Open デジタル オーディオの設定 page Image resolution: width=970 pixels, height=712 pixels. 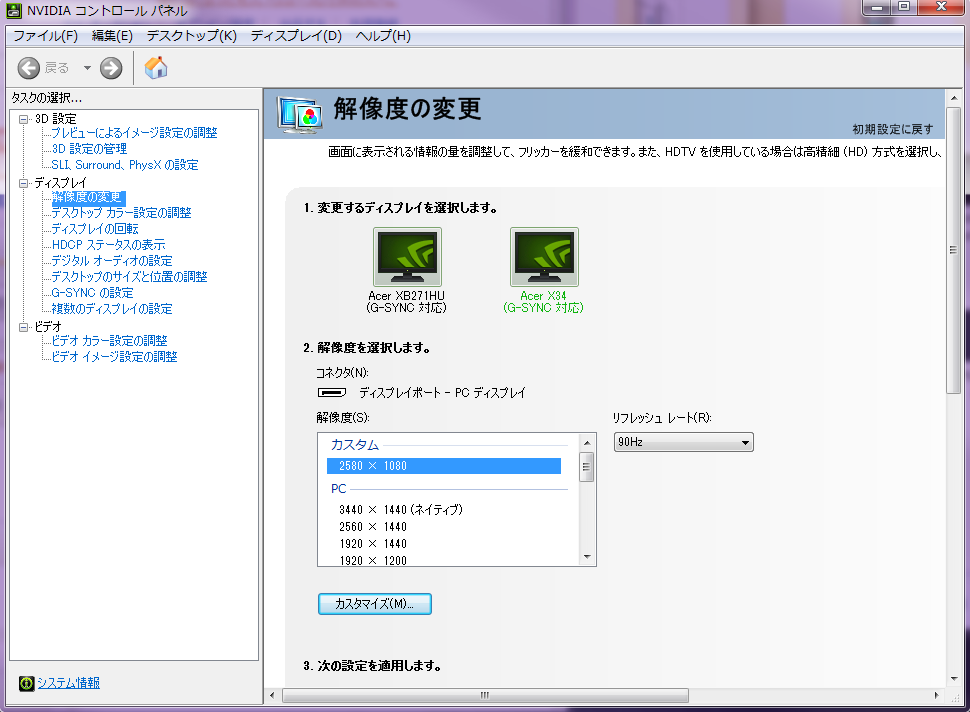(112, 261)
